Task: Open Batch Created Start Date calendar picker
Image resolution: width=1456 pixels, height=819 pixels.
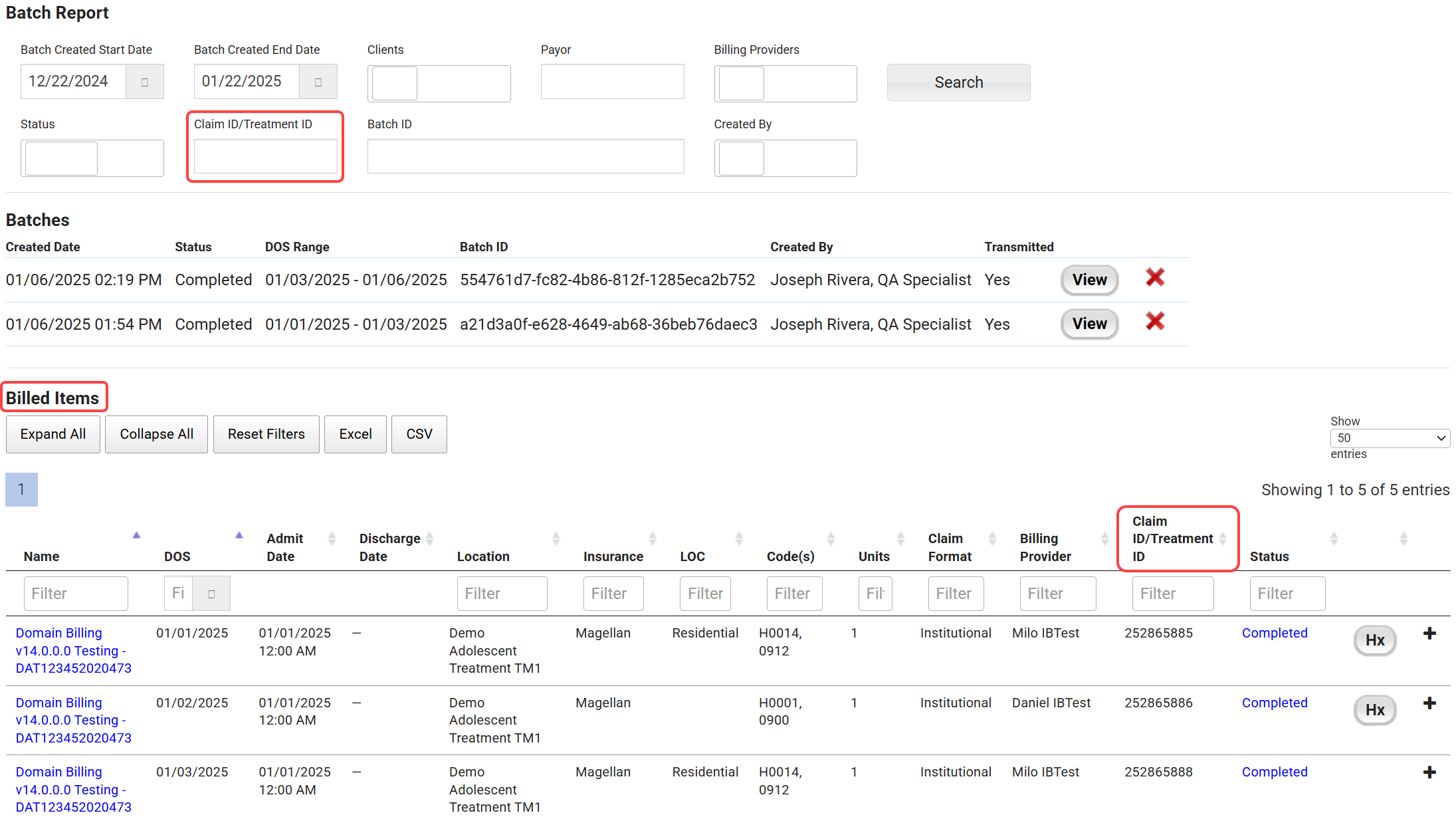Action: tap(144, 82)
